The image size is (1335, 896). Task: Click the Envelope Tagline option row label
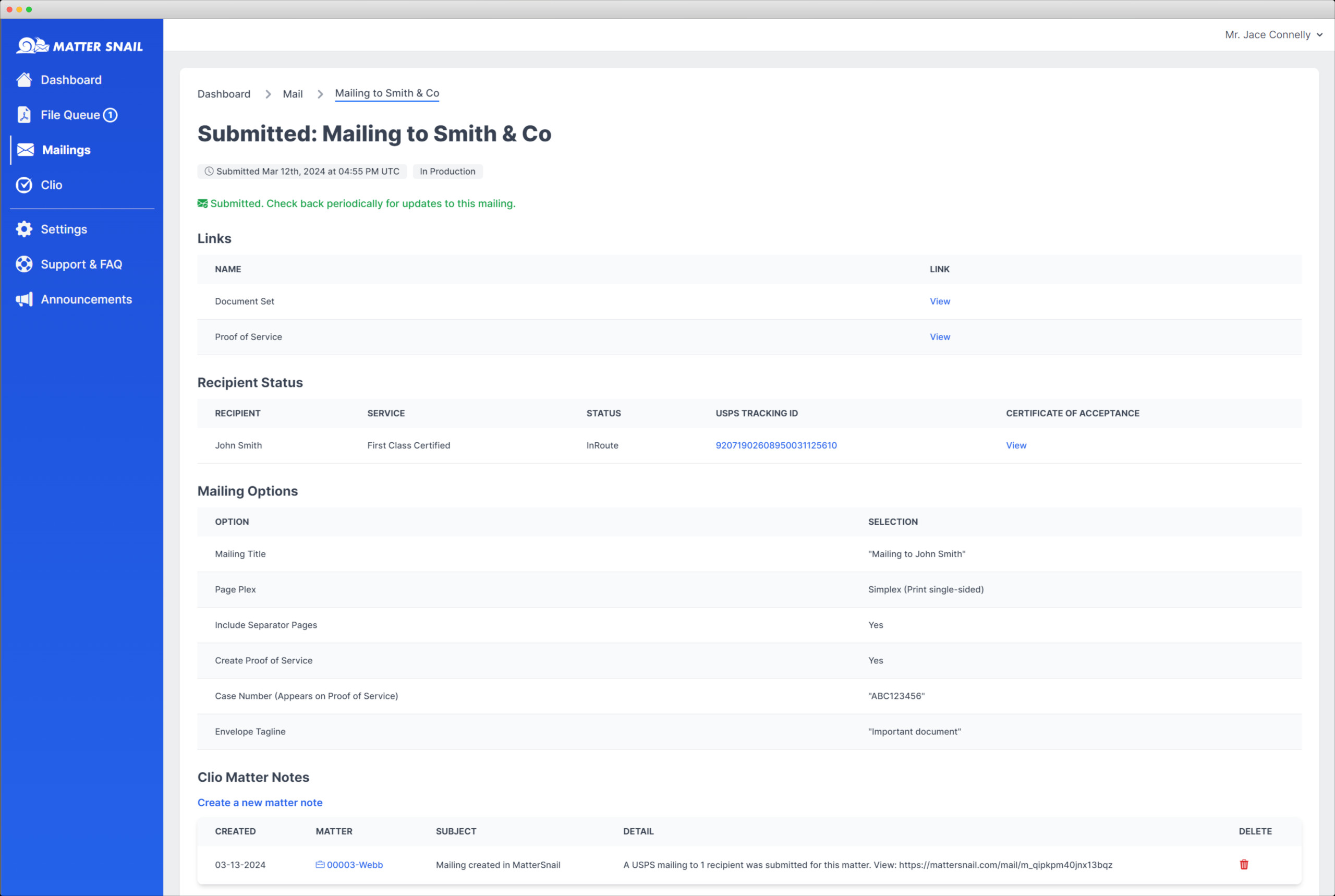250,731
